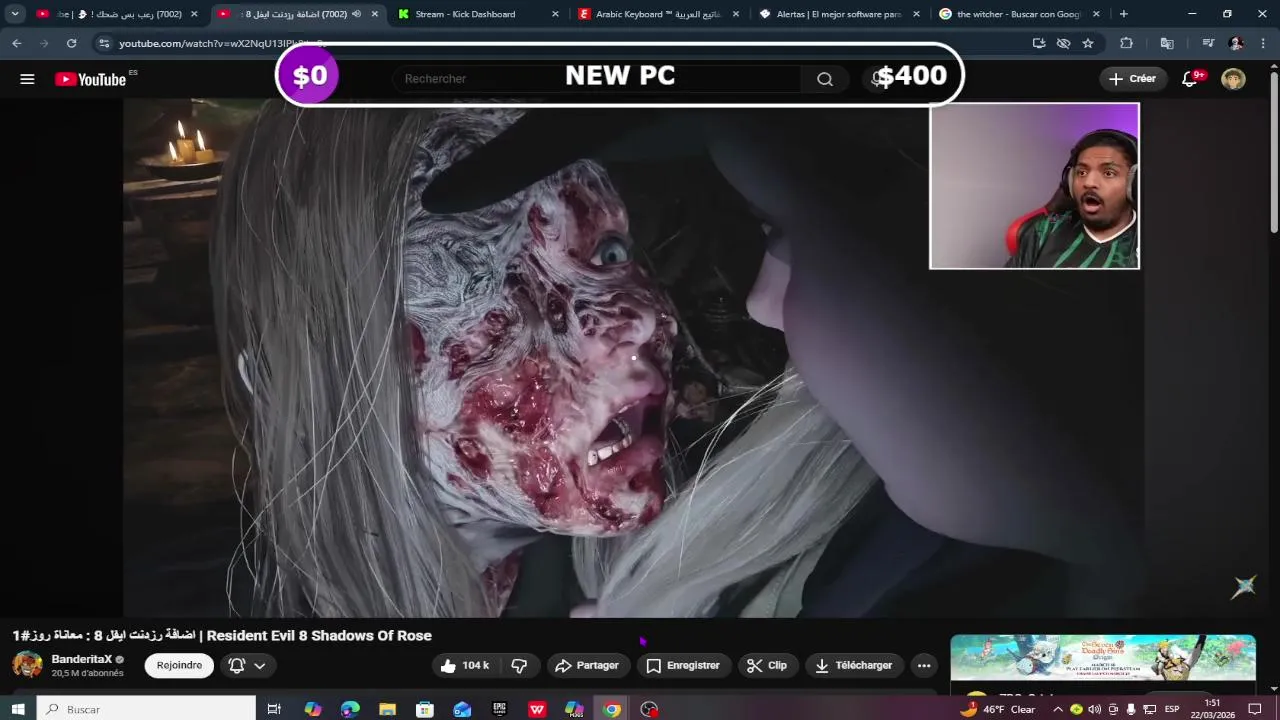Click Resident Evil 8 Shadows Of Rose title
The height and width of the screenshot is (720, 1280).
pyautogui.click(x=319, y=635)
